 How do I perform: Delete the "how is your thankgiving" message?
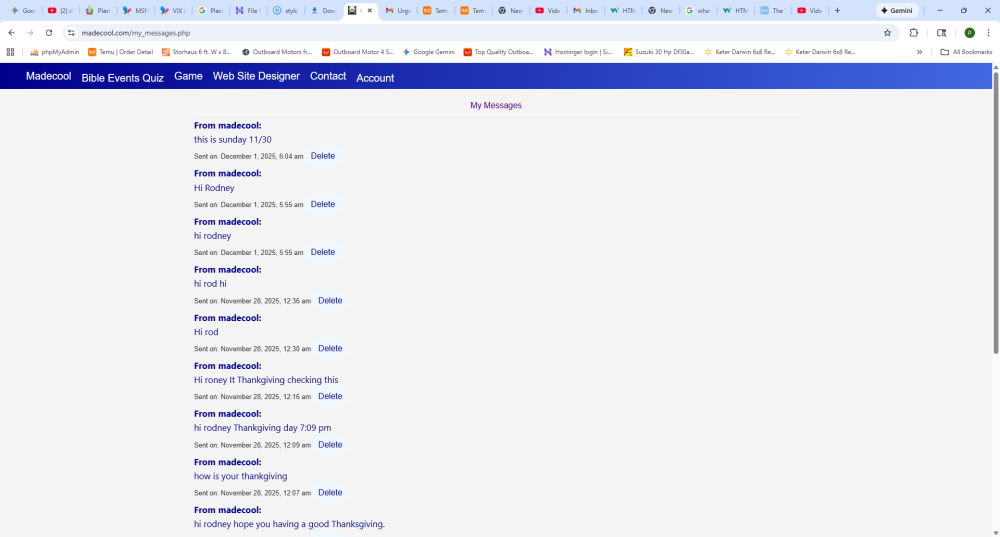pos(330,492)
